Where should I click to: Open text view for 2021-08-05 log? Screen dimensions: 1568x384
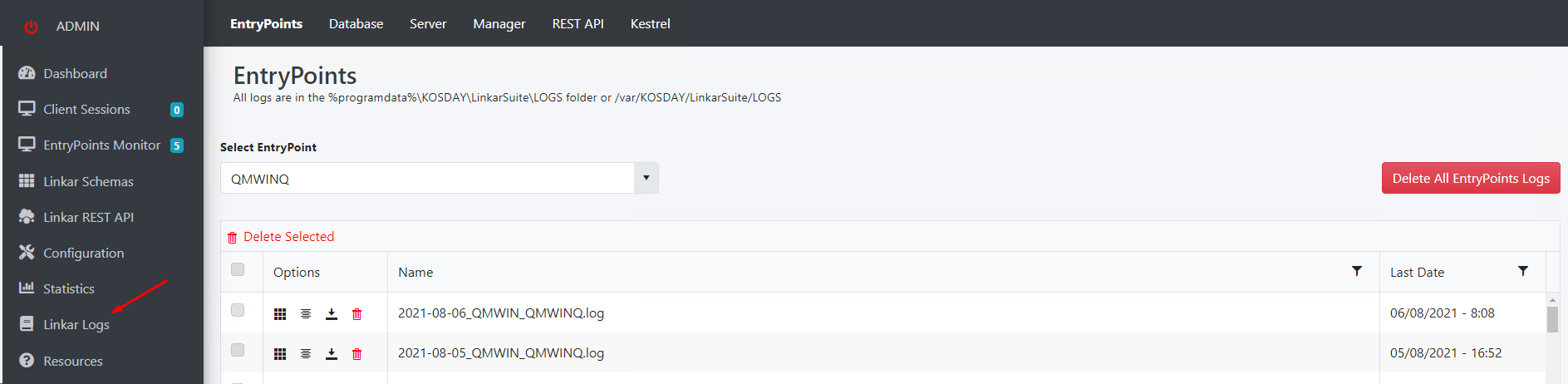306,354
